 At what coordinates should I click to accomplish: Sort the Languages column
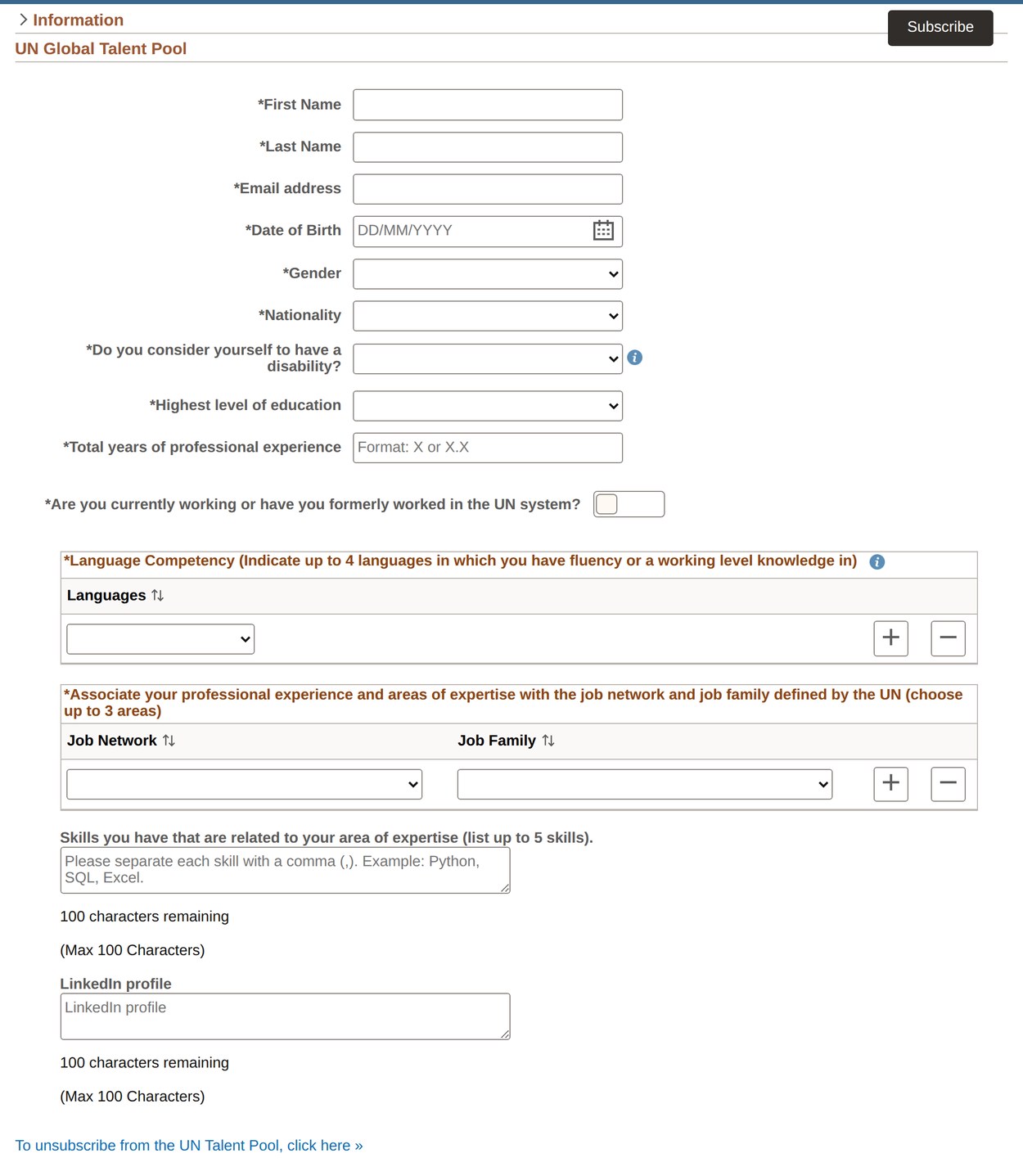click(157, 596)
